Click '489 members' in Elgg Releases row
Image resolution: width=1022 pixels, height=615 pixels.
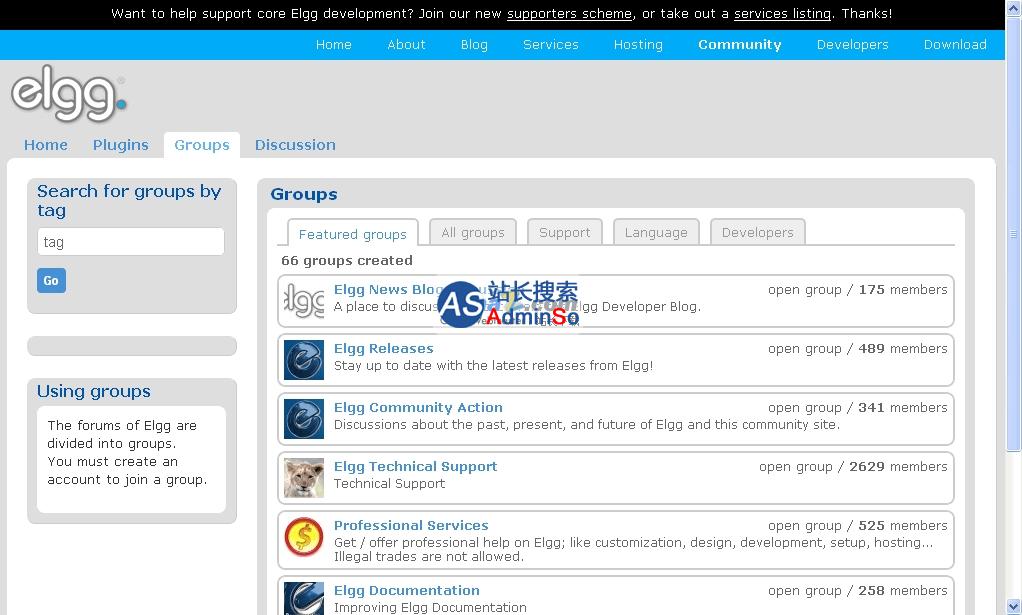[903, 349]
